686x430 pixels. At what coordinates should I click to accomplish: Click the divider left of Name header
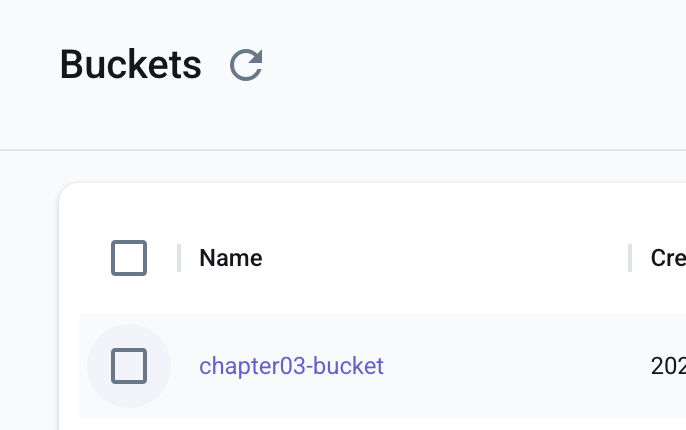[x=179, y=258]
